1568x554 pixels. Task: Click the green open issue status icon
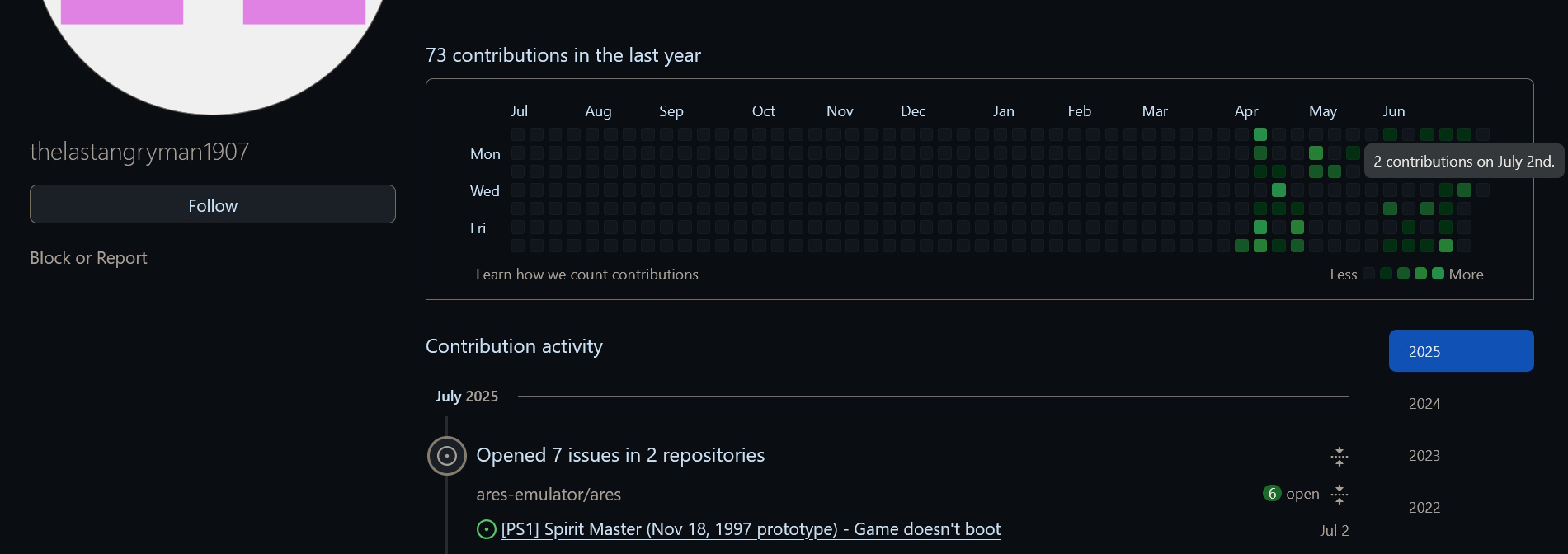(487, 529)
